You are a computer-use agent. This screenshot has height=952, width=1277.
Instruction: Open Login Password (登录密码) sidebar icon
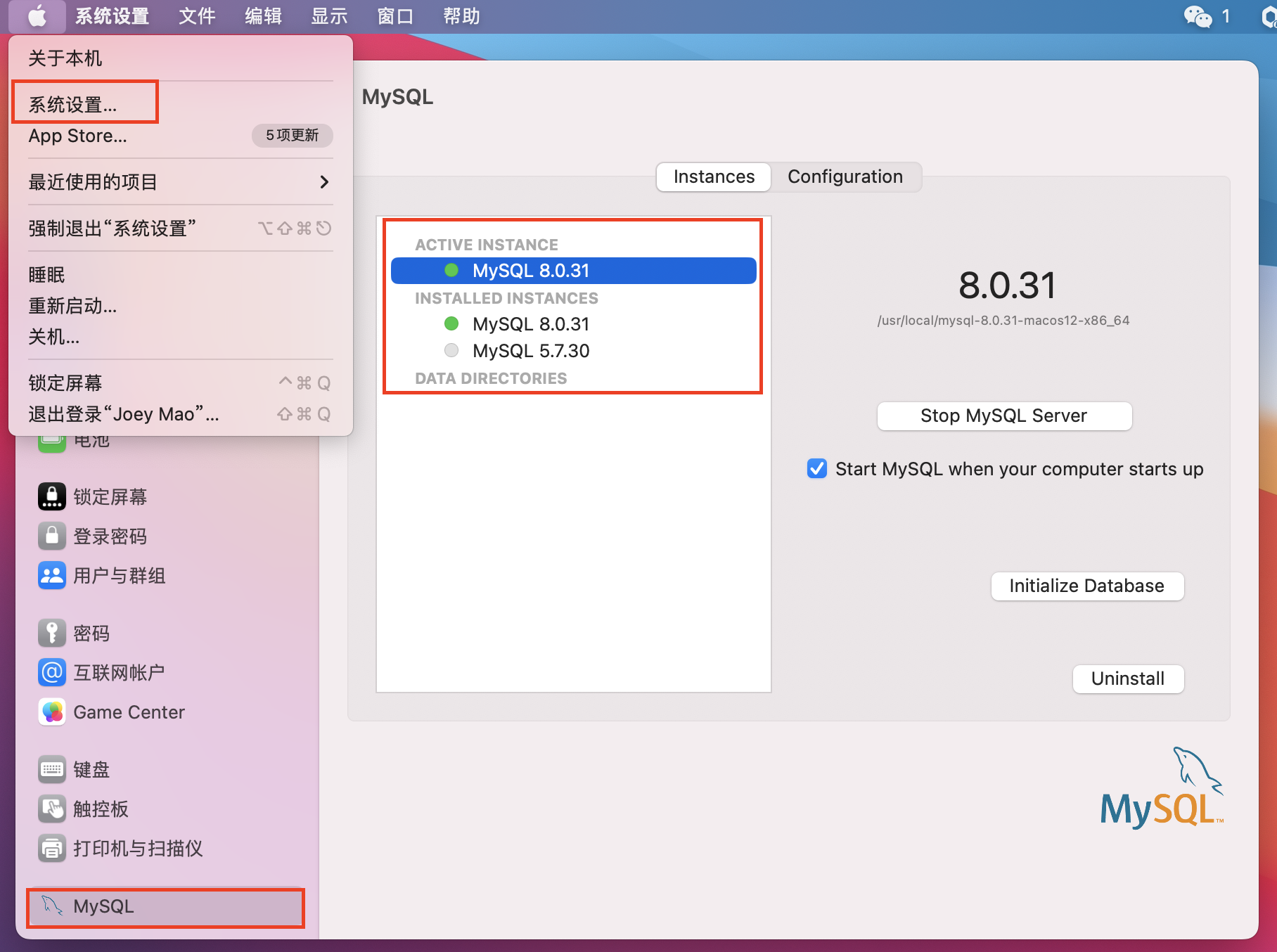click(x=52, y=536)
